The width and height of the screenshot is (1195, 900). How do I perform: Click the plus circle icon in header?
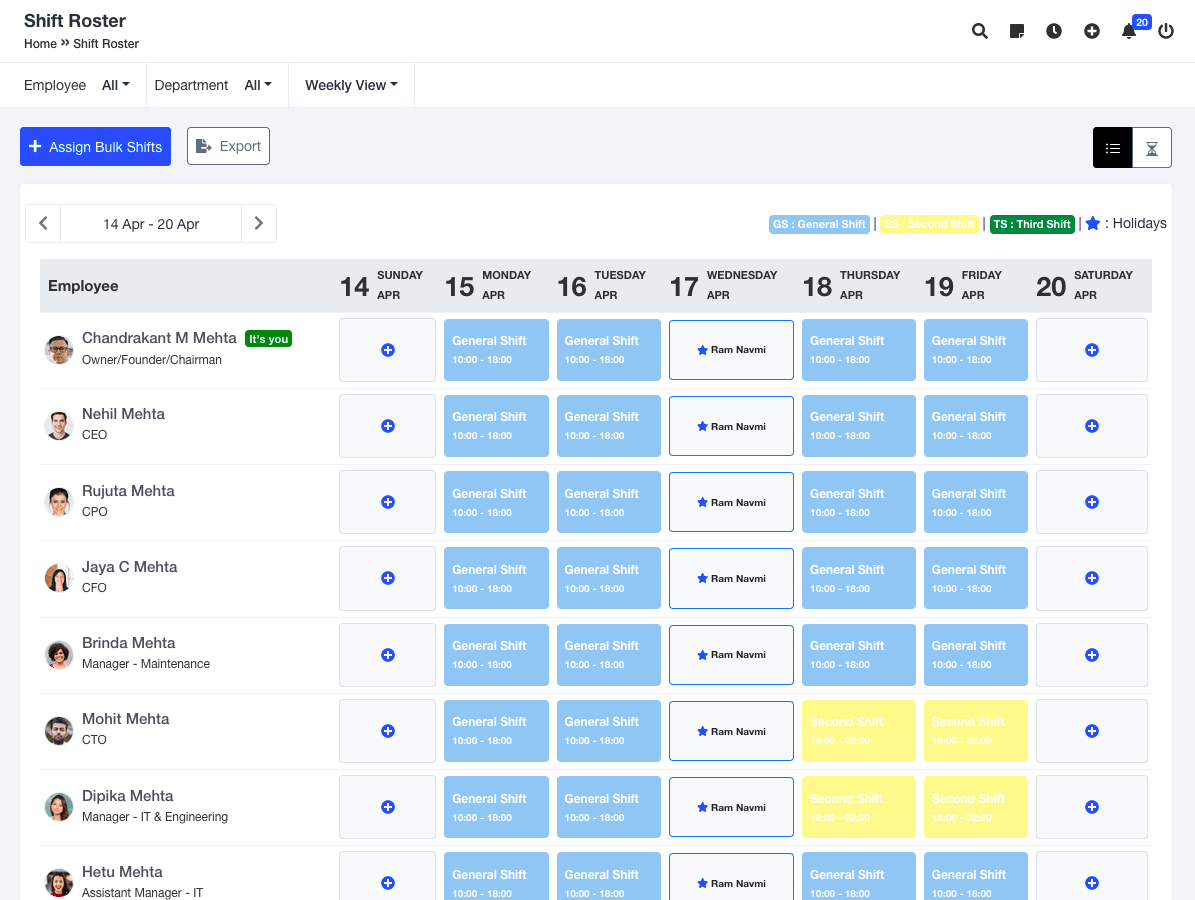click(1092, 31)
